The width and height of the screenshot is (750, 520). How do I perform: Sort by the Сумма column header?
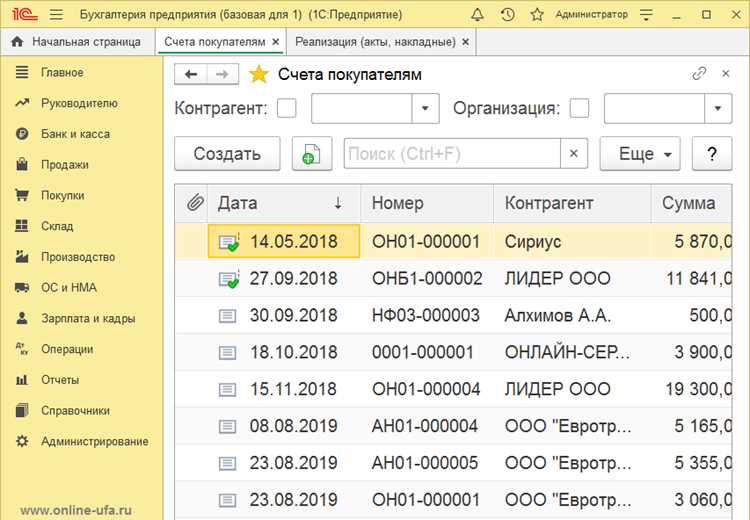(x=692, y=203)
